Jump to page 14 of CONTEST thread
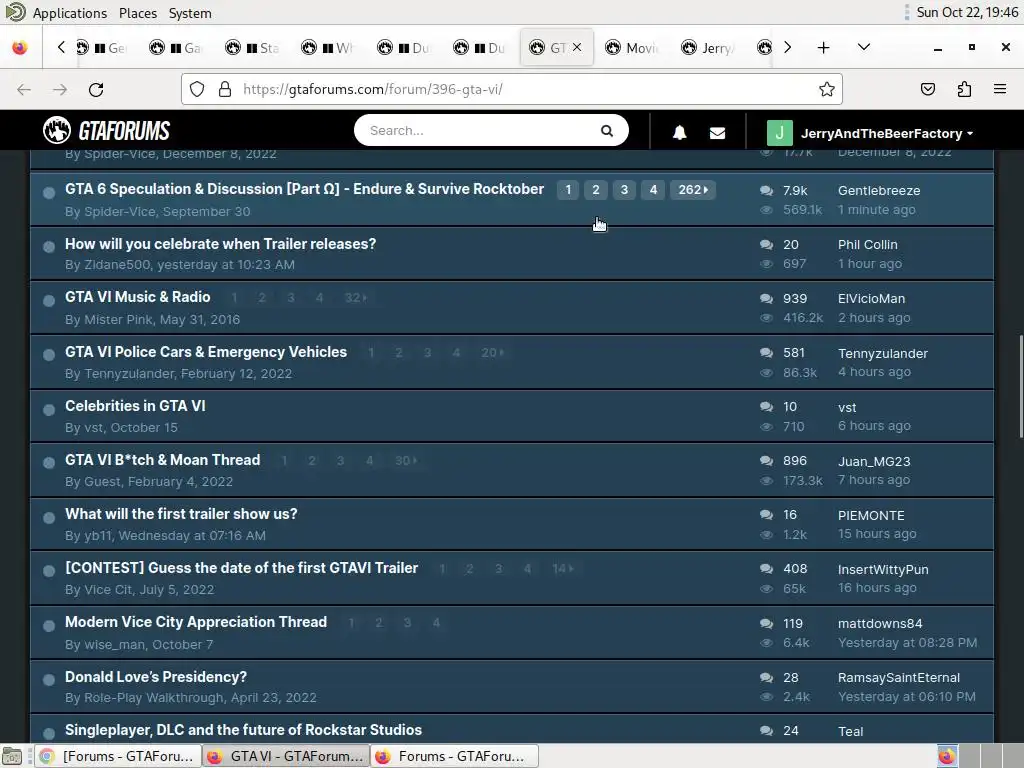 coord(562,568)
